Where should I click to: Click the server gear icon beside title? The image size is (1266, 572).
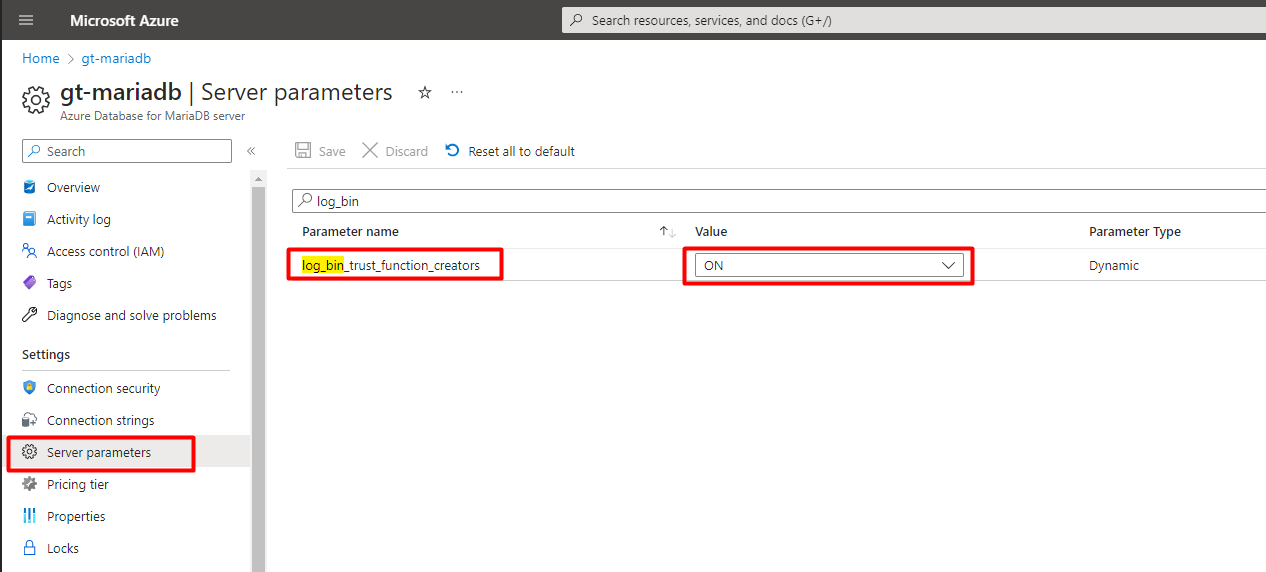click(36, 99)
